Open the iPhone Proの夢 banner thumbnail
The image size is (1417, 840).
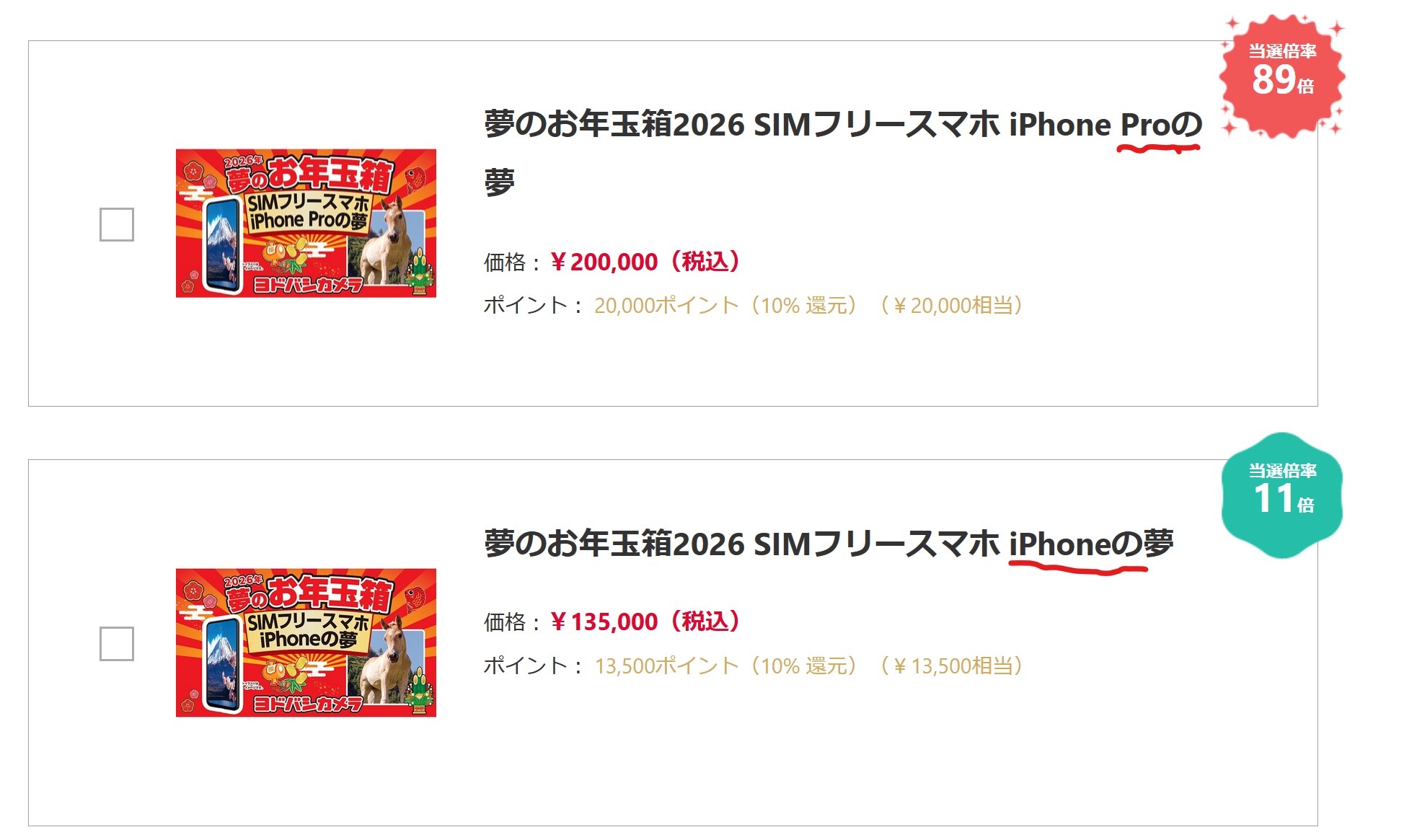tap(306, 223)
